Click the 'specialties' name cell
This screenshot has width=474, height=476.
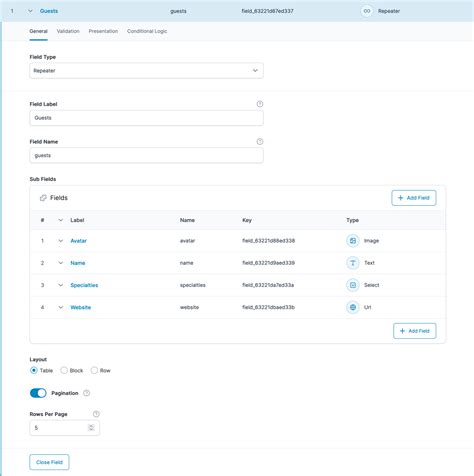coord(193,285)
